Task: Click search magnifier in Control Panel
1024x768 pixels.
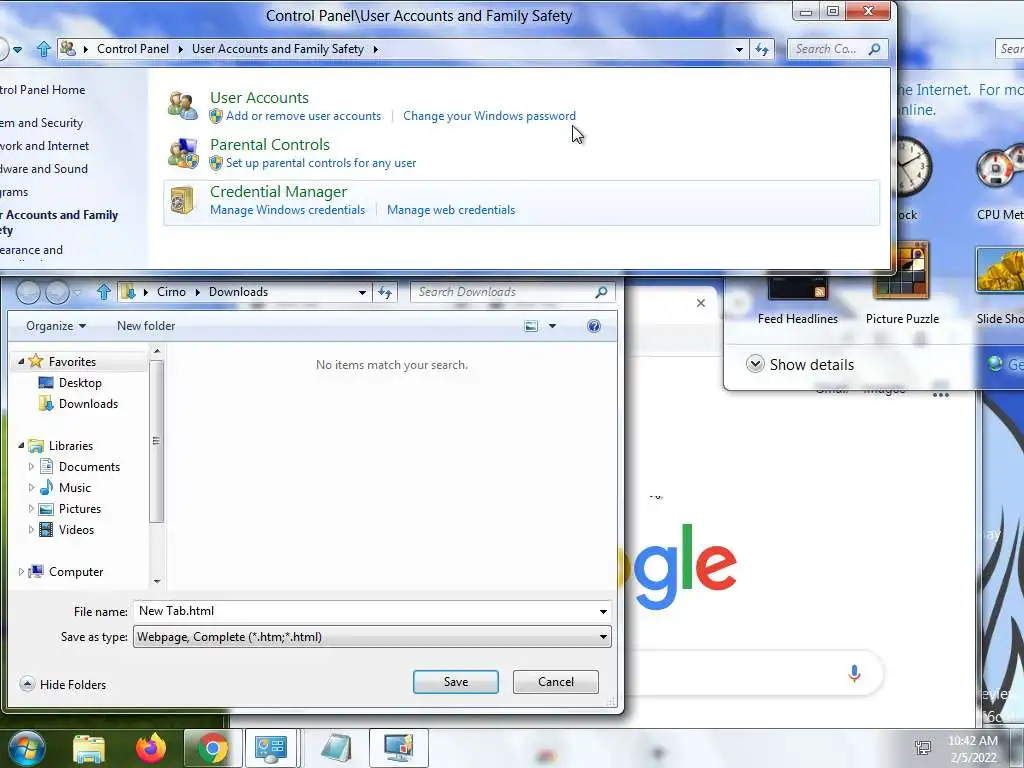Action: 874,49
